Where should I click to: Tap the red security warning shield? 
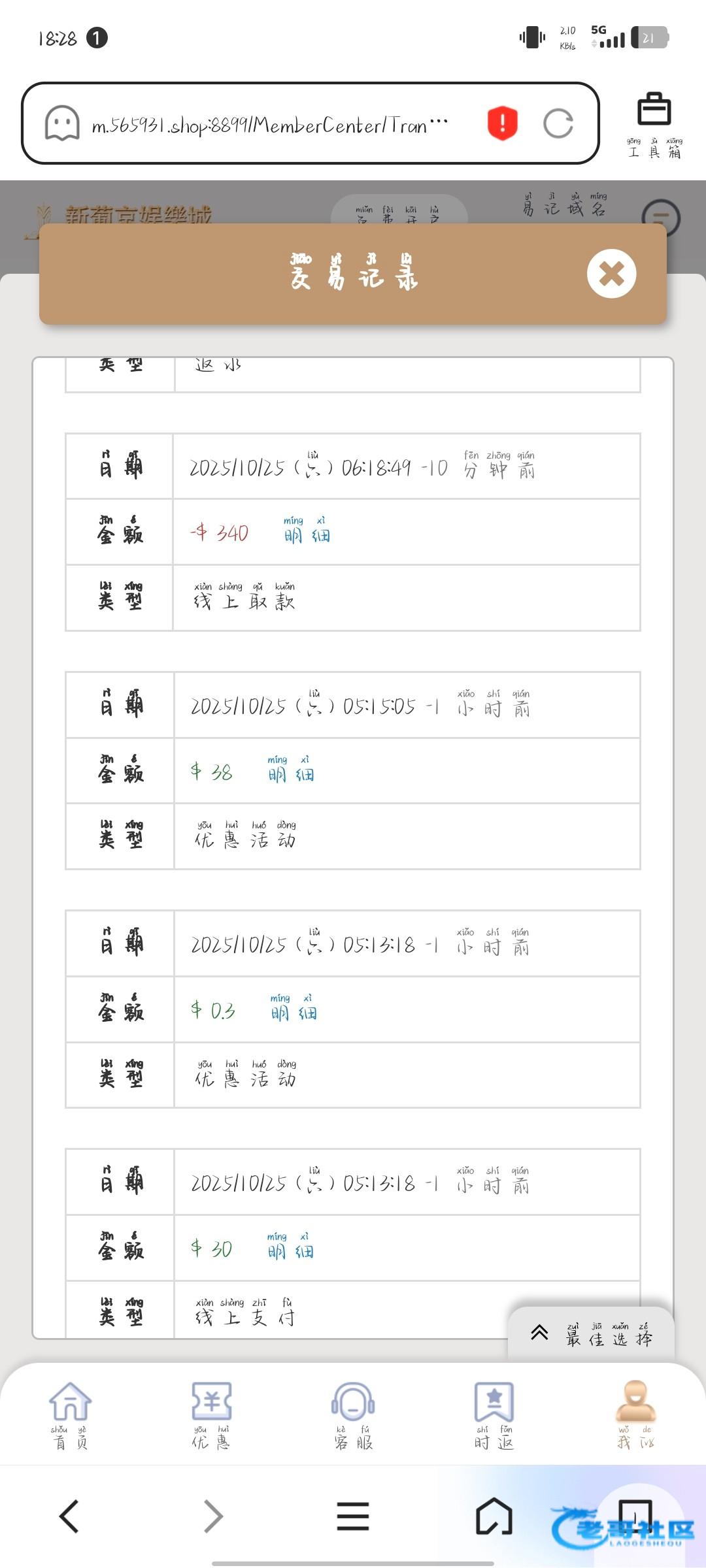(x=502, y=123)
